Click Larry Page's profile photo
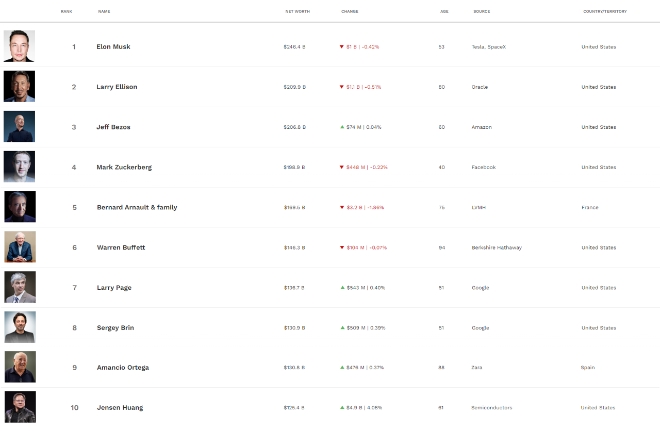Screen dimensions: 660x431 coord(19,287)
